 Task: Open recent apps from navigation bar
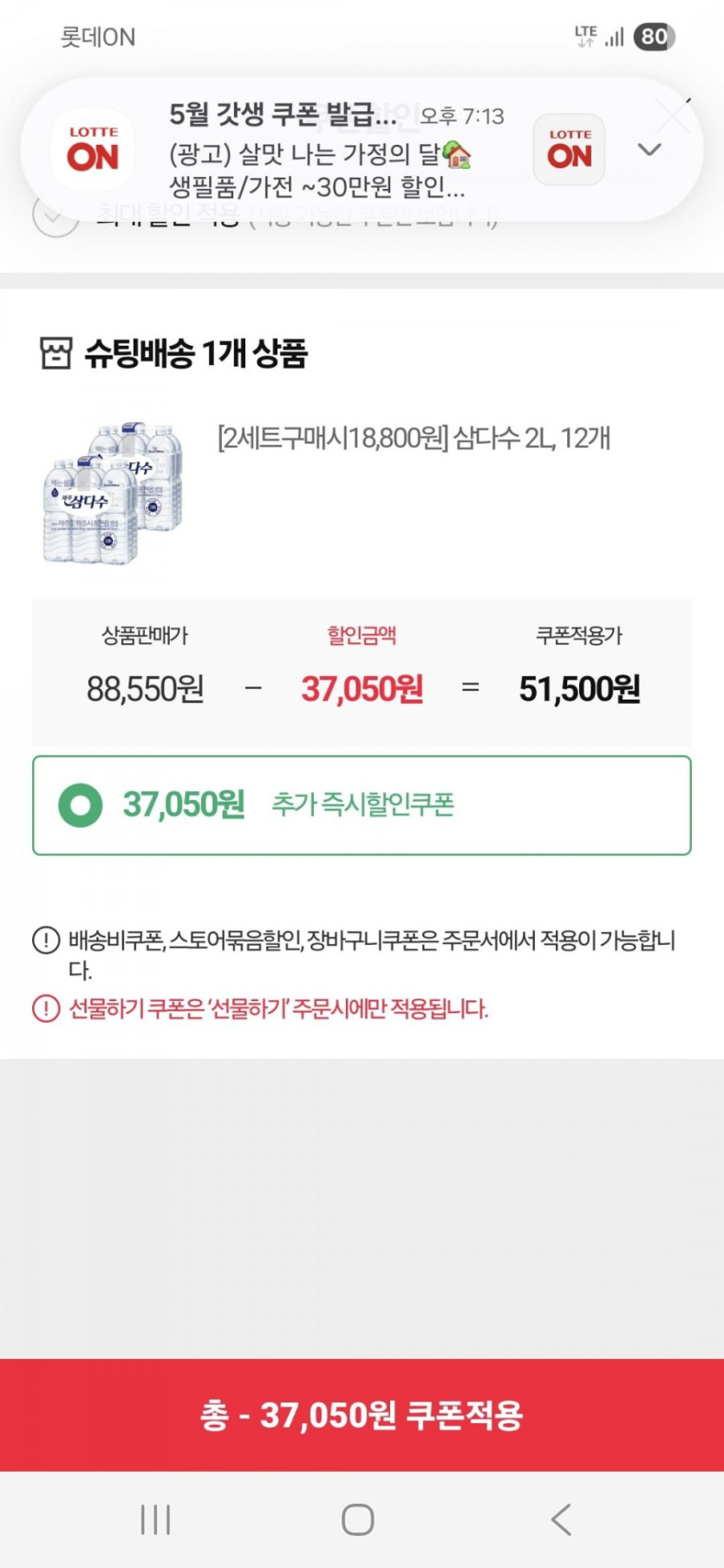point(155,1519)
